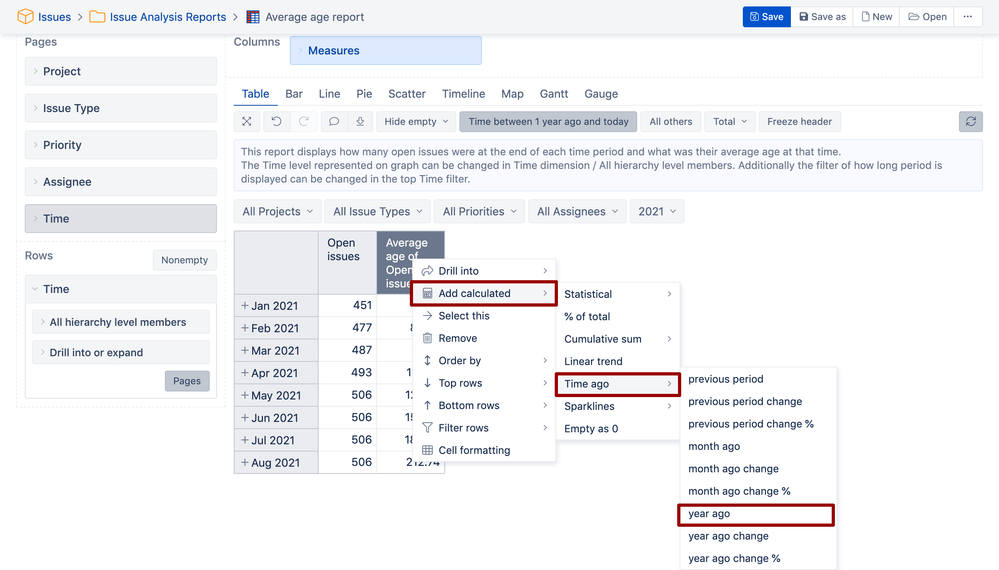
Task: Open the Top rows submenu
Action: pyautogui.click(x=484, y=383)
